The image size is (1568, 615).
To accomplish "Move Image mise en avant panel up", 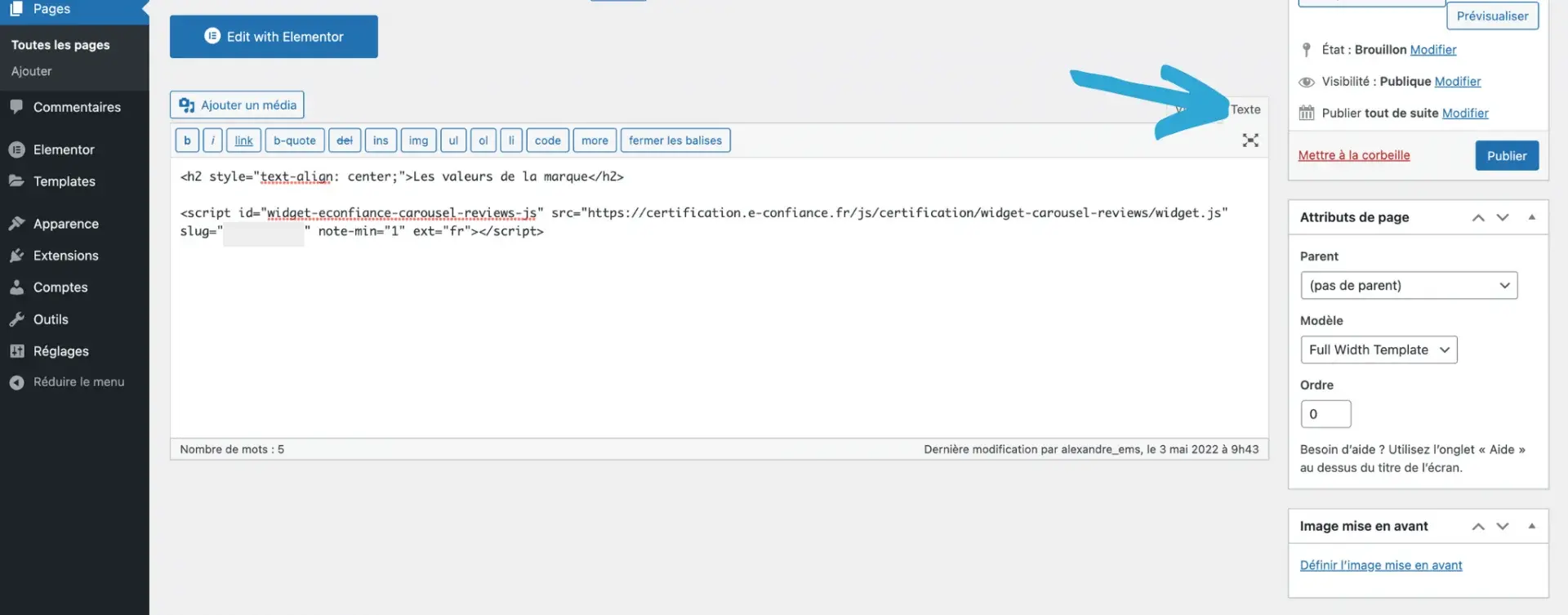I will [x=1478, y=526].
